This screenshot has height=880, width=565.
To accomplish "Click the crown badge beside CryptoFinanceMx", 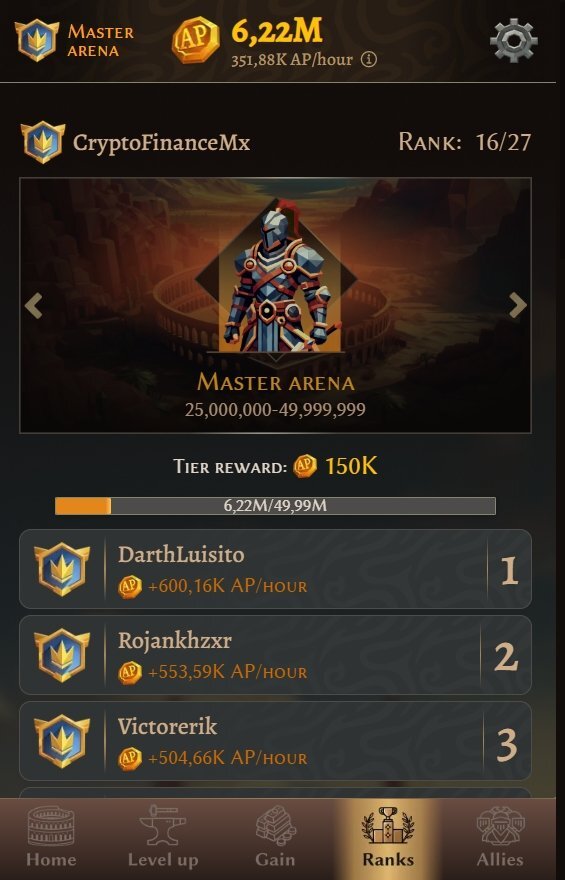I will click(x=43, y=143).
